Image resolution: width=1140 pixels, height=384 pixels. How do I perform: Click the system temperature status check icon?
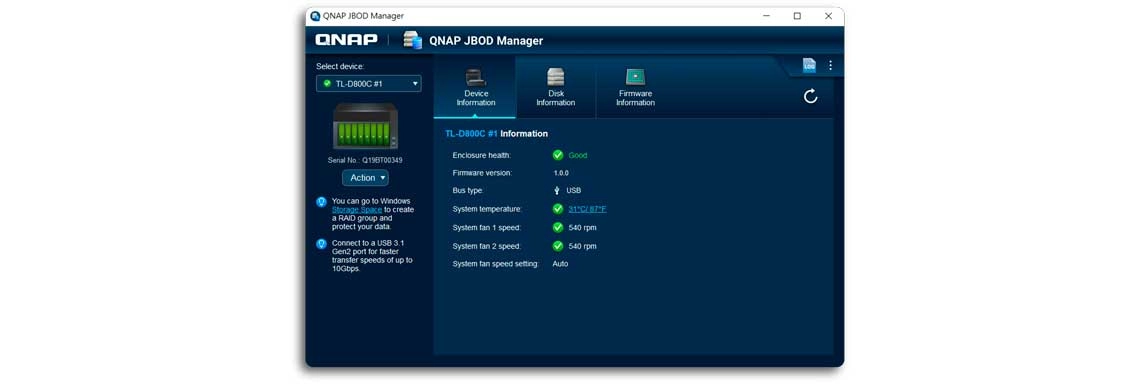click(x=558, y=209)
